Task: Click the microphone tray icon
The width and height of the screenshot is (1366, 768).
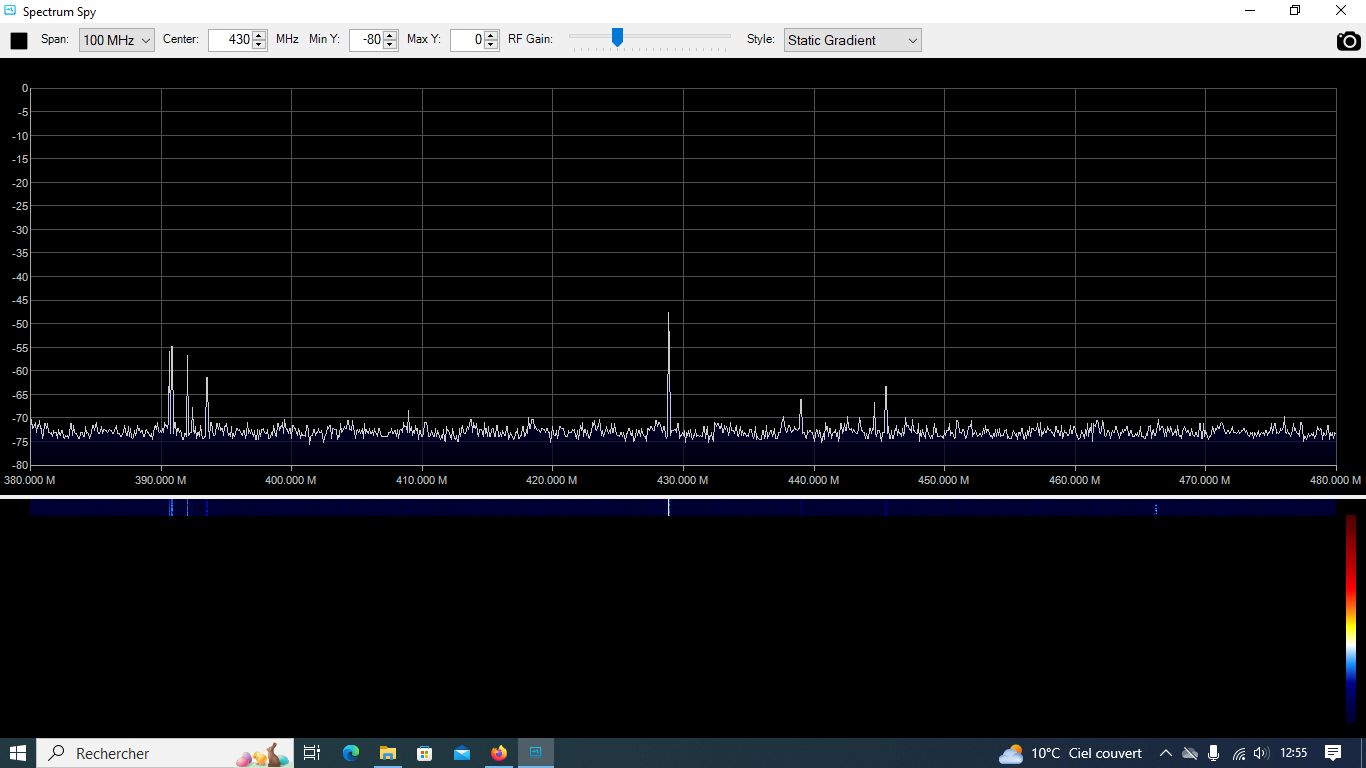Action: (1213, 753)
